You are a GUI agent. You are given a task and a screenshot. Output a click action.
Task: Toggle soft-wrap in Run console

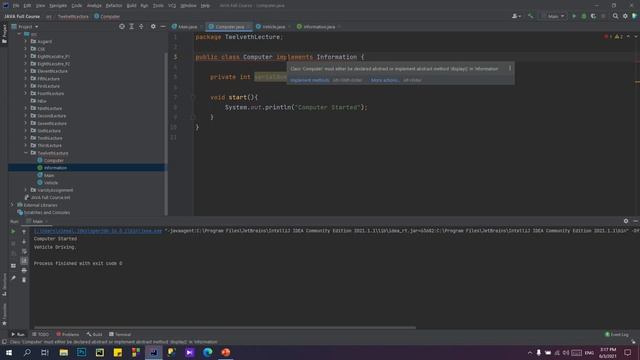point(24,251)
